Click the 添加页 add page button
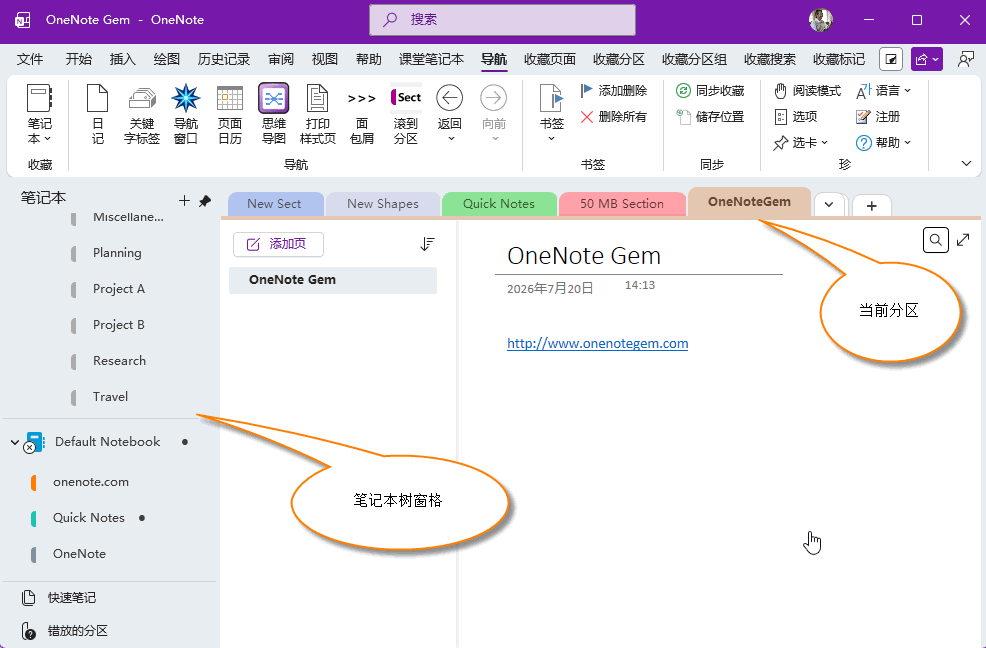 [x=278, y=244]
